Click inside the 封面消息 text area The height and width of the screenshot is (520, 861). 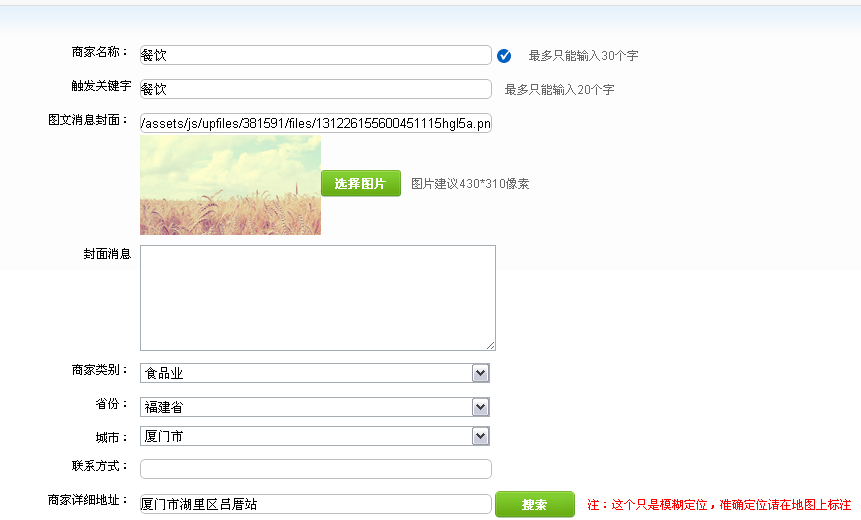click(317, 297)
